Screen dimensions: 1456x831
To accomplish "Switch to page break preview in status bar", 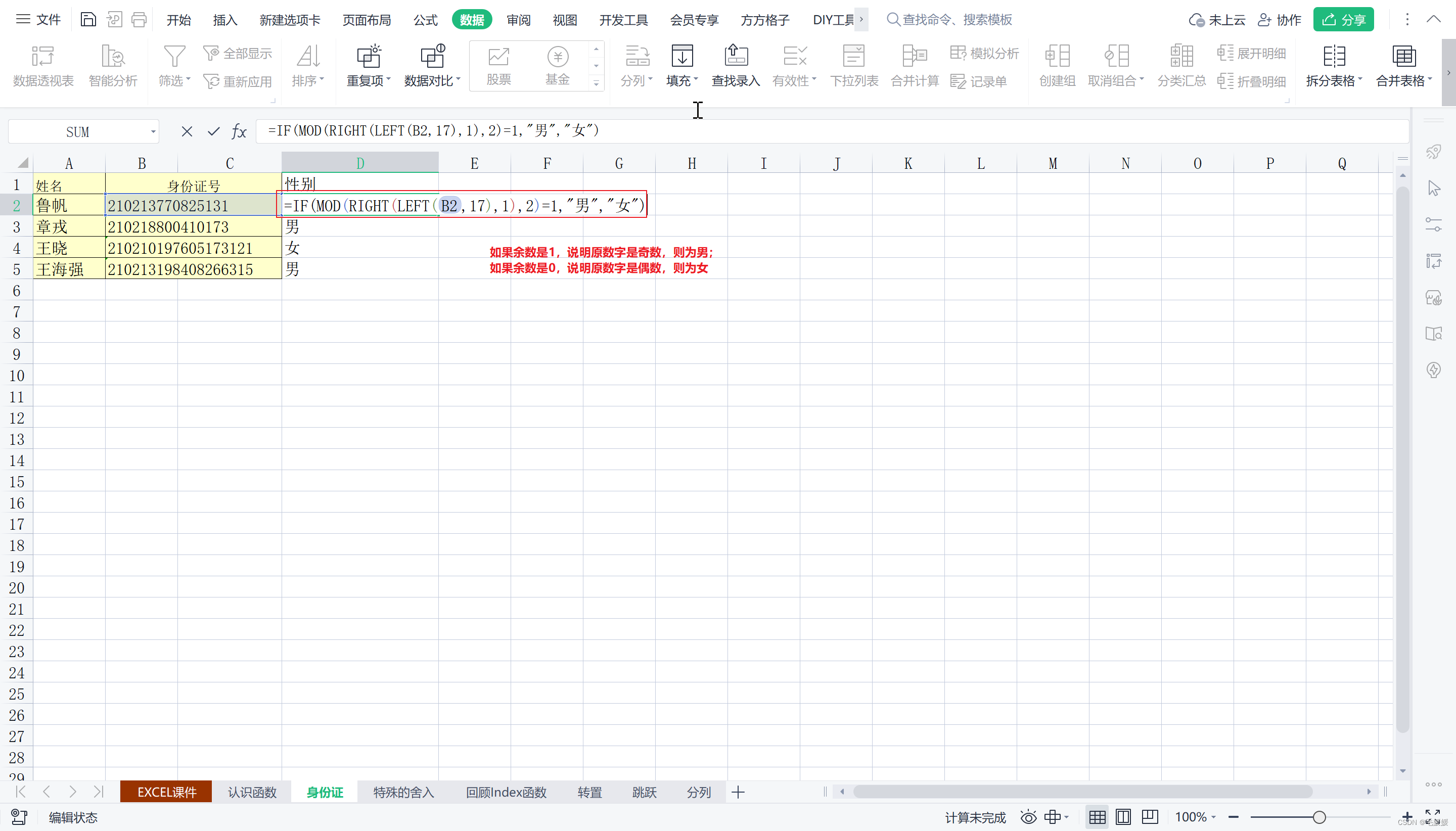I will click(1150, 817).
